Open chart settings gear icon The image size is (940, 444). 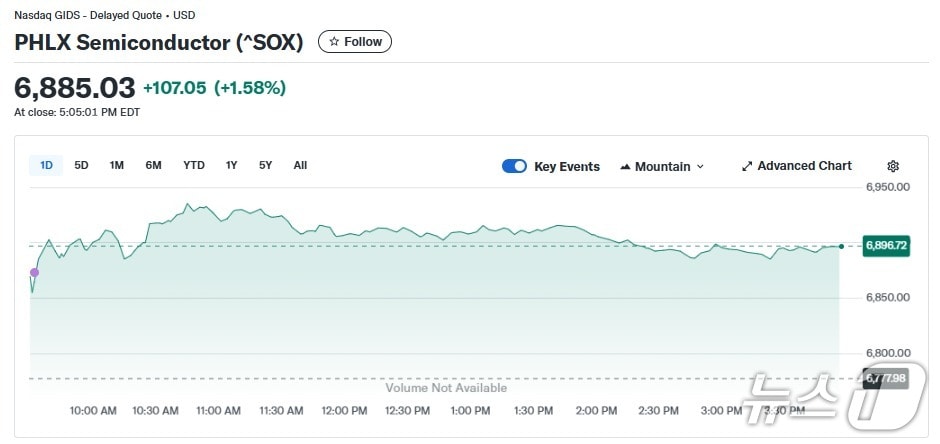pyautogui.click(x=893, y=166)
